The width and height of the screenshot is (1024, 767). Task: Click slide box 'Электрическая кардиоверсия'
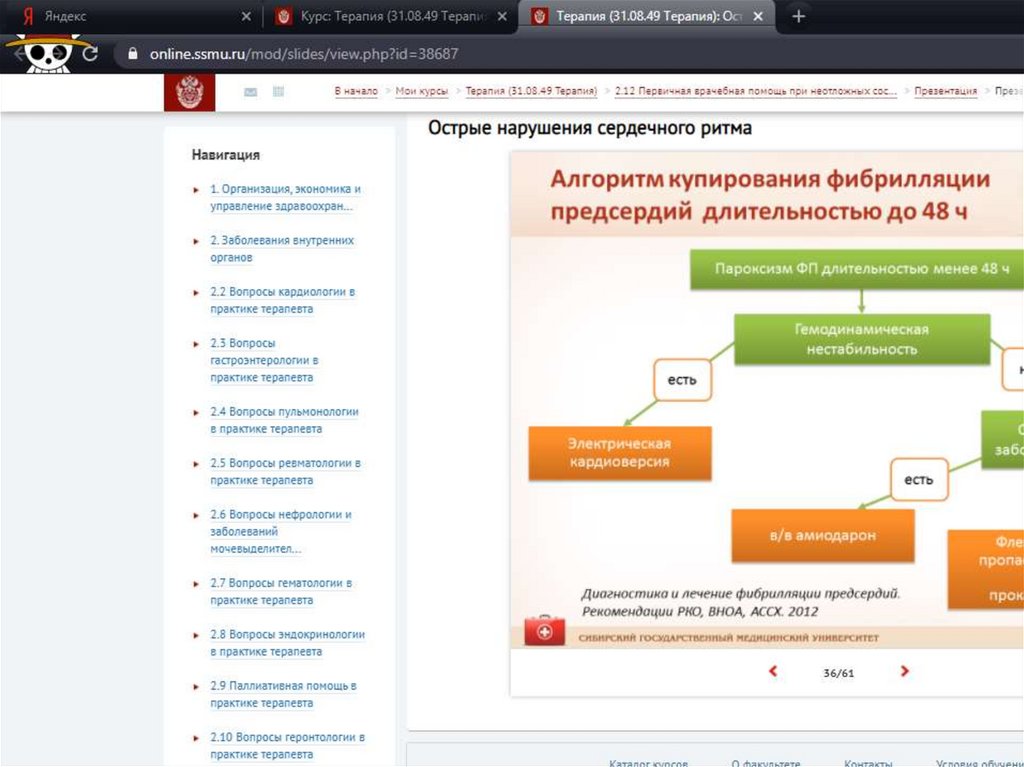(620, 453)
